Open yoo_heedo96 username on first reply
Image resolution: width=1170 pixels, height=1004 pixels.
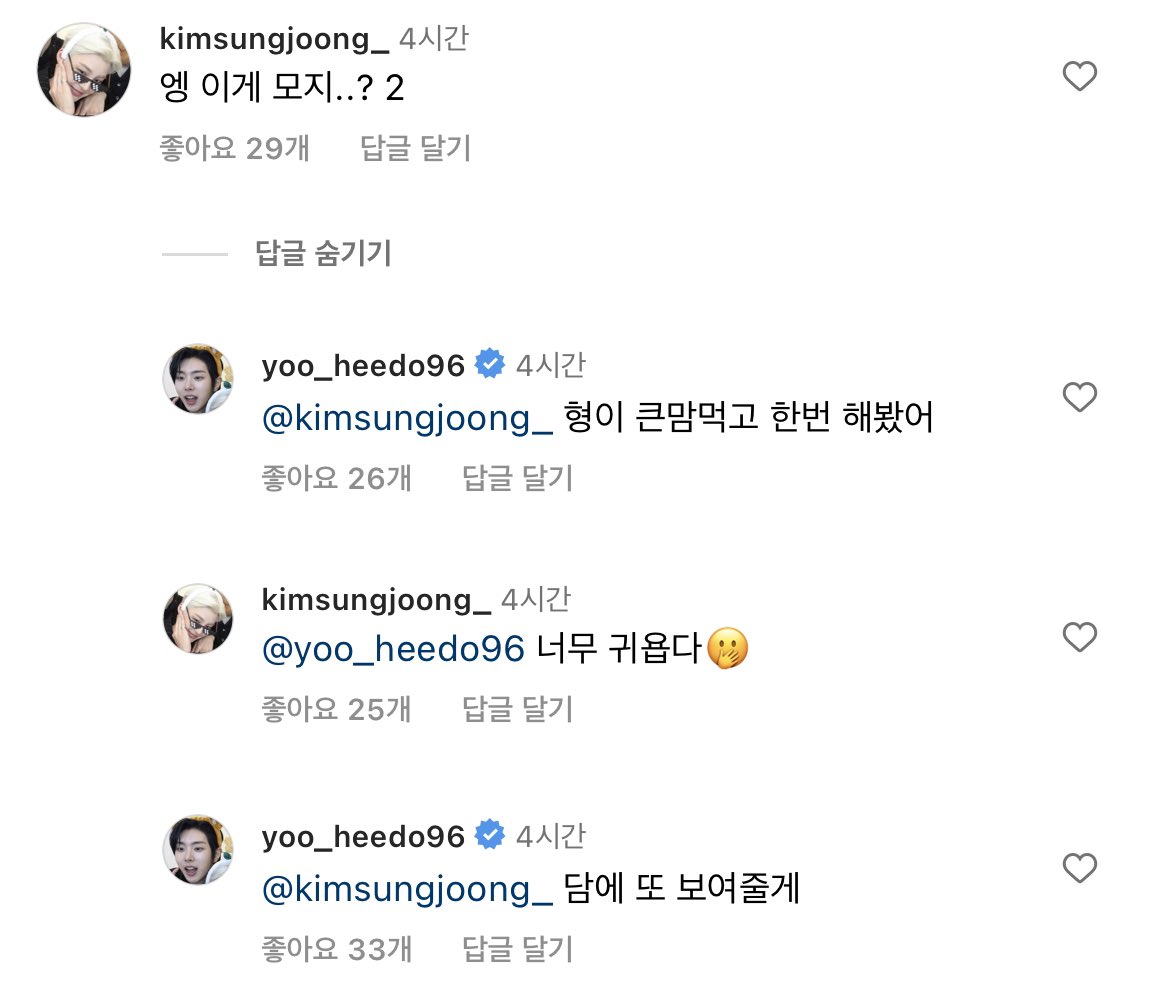click(x=363, y=366)
